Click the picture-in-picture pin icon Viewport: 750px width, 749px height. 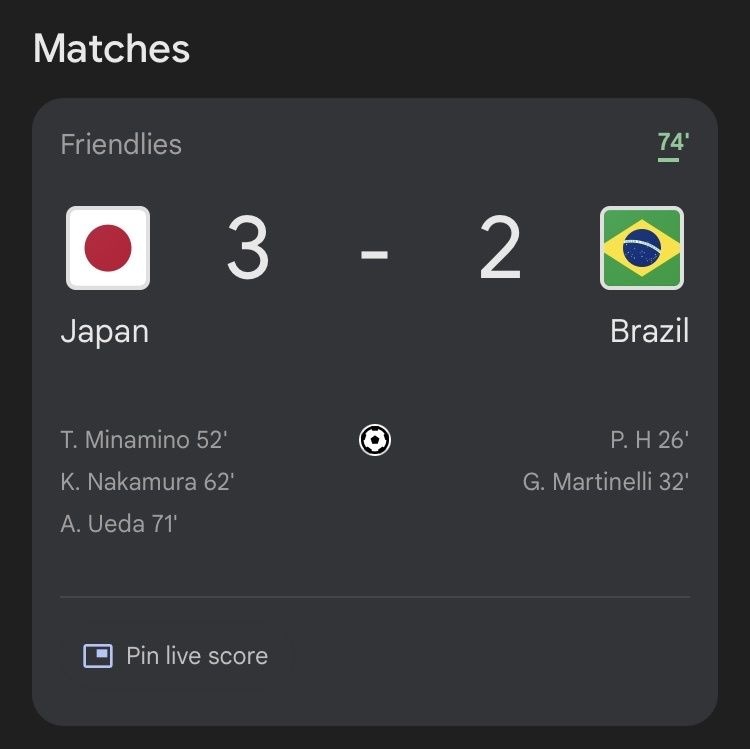(98, 656)
